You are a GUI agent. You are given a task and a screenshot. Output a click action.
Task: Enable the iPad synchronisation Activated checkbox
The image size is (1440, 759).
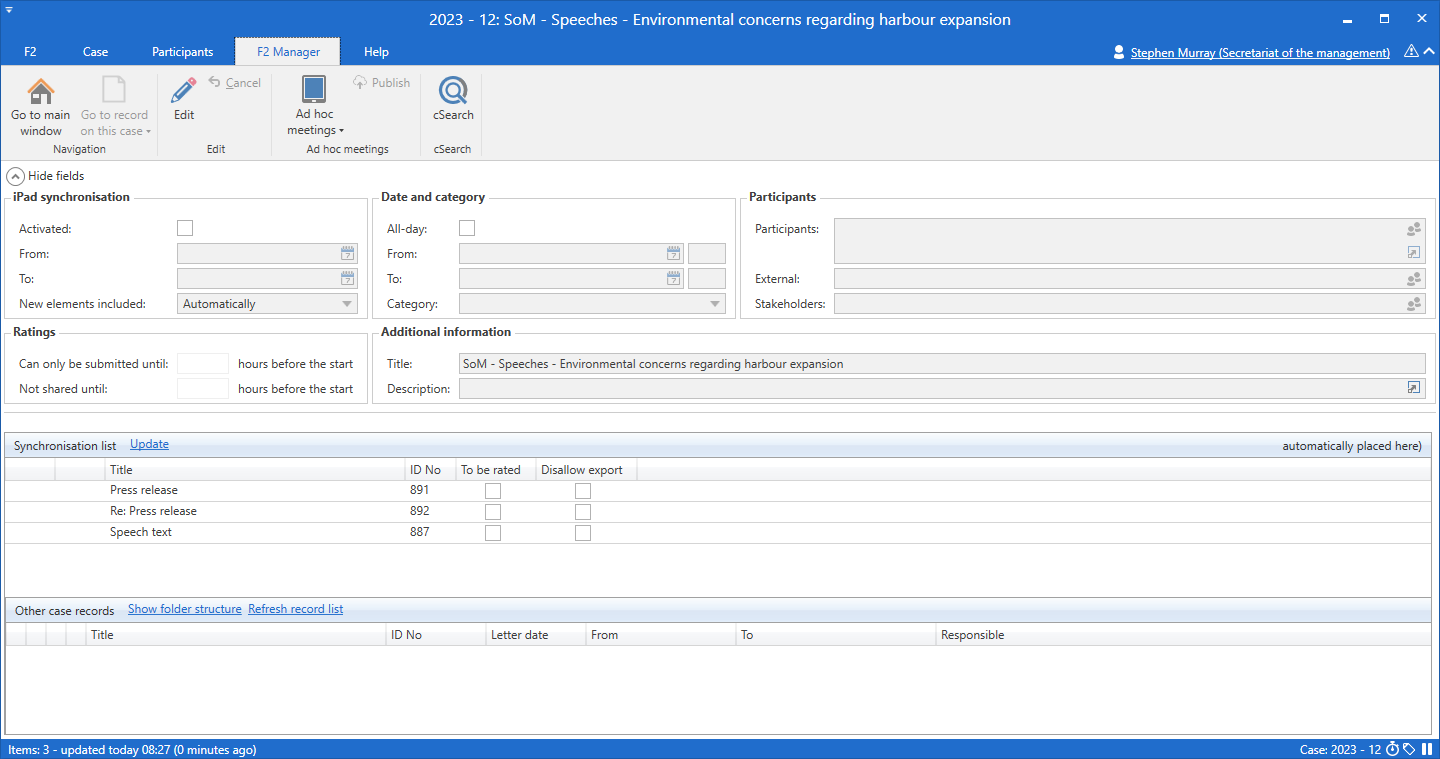coord(185,229)
